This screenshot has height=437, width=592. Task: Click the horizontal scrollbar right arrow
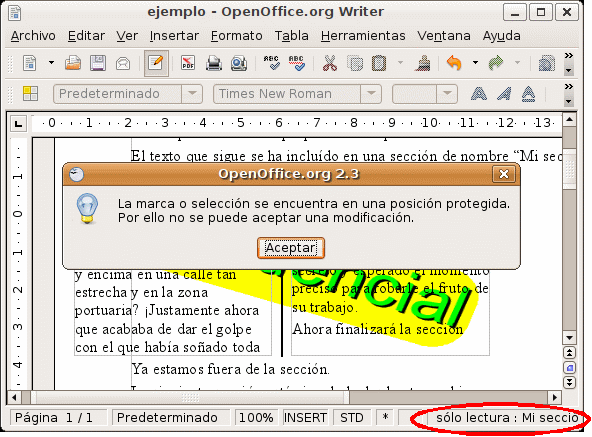click(x=554, y=397)
